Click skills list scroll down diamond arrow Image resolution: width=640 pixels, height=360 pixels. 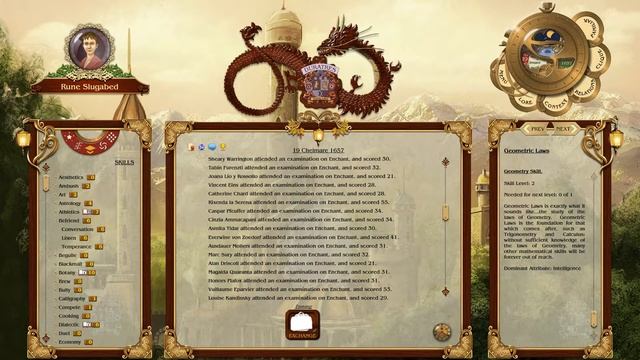pyautogui.click(x=46, y=338)
